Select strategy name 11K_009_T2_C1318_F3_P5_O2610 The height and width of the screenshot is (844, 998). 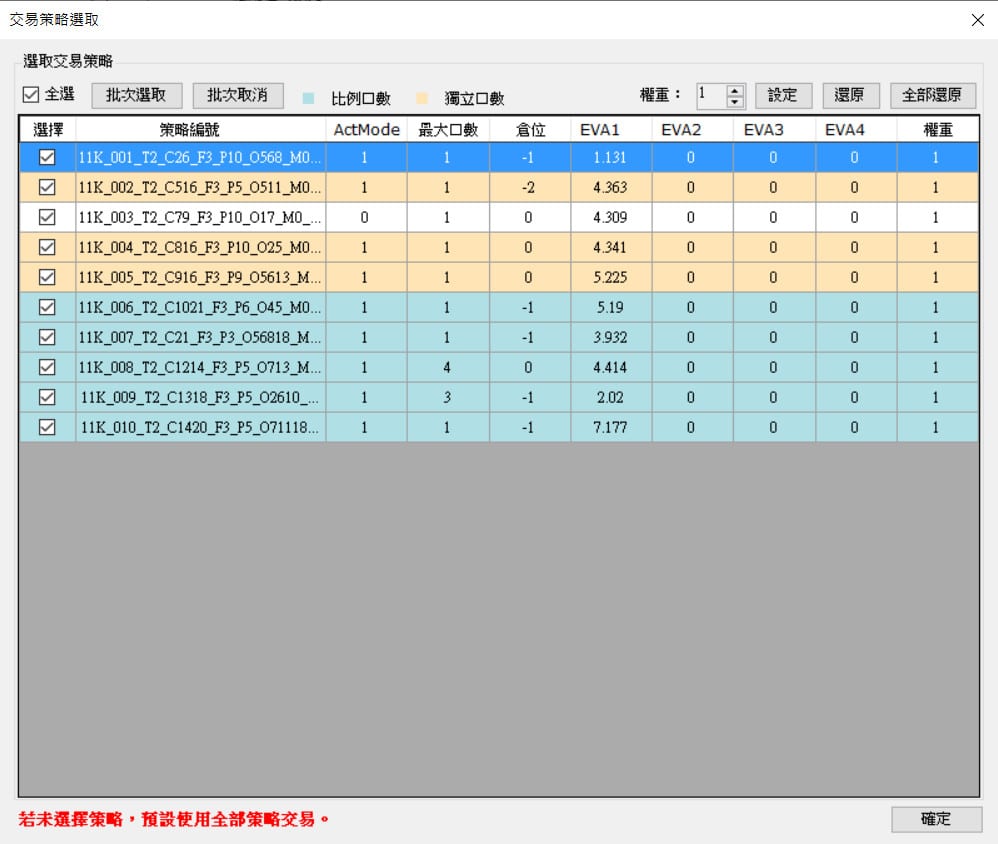pos(200,397)
